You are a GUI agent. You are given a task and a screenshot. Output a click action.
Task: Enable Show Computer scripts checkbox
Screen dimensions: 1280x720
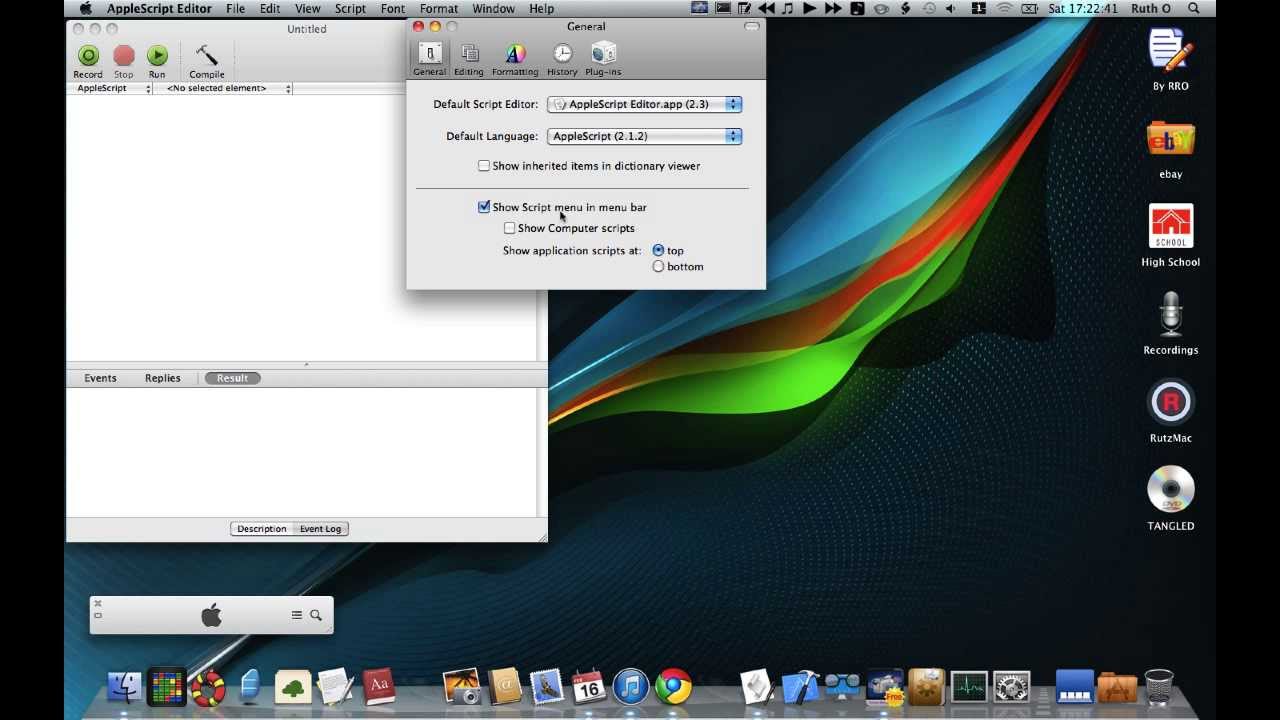pos(510,228)
